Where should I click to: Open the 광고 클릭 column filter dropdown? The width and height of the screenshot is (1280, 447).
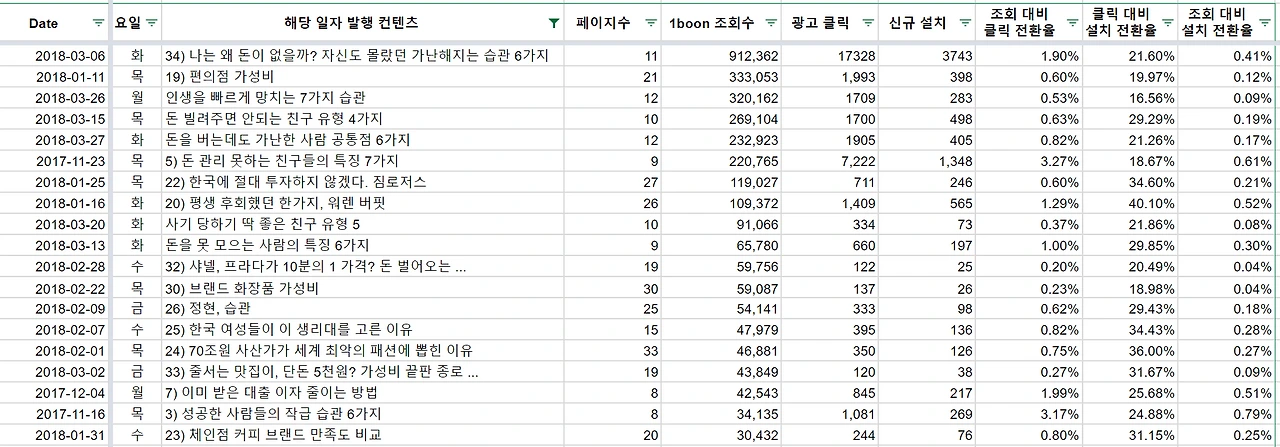click(x=867, y=22)
